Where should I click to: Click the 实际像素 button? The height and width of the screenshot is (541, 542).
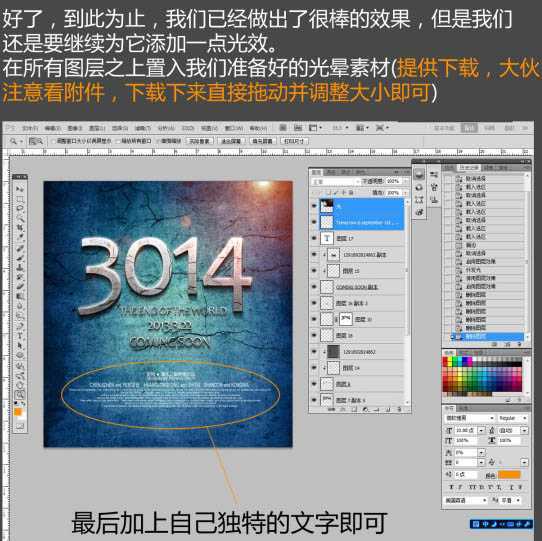(x=199, y=141)
